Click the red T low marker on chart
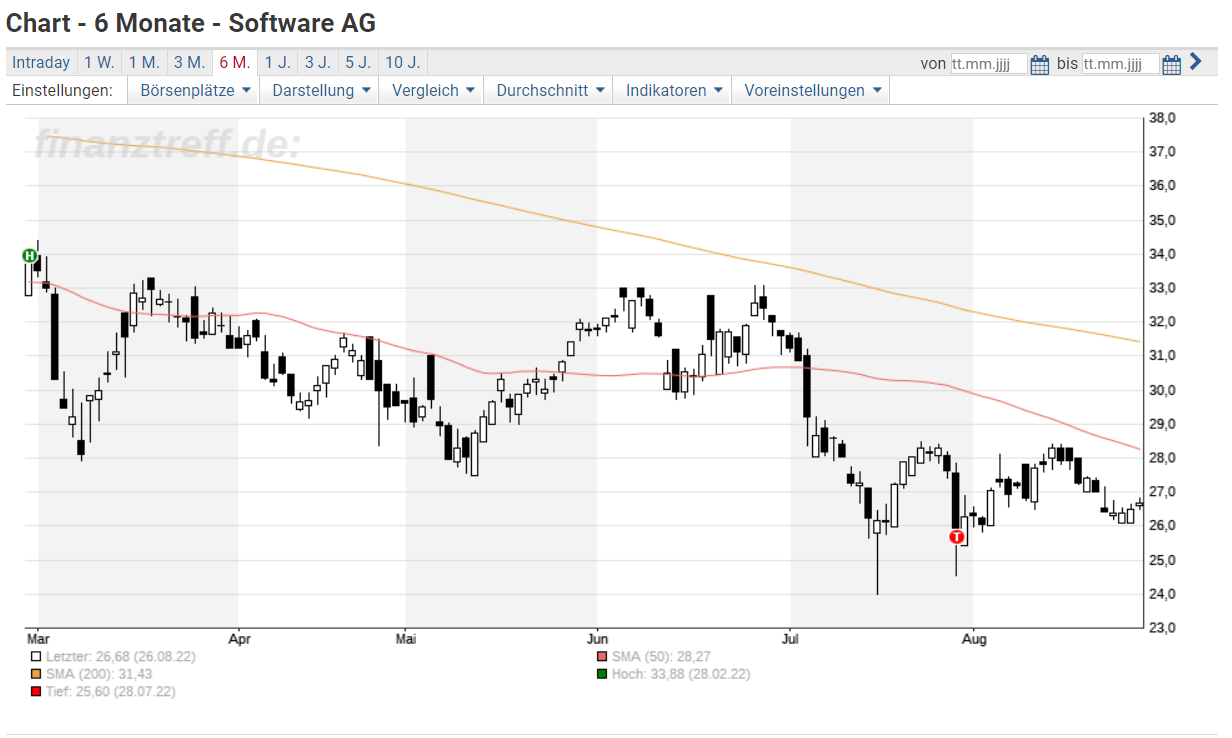 pyautogui.click(x=957, y=537)
